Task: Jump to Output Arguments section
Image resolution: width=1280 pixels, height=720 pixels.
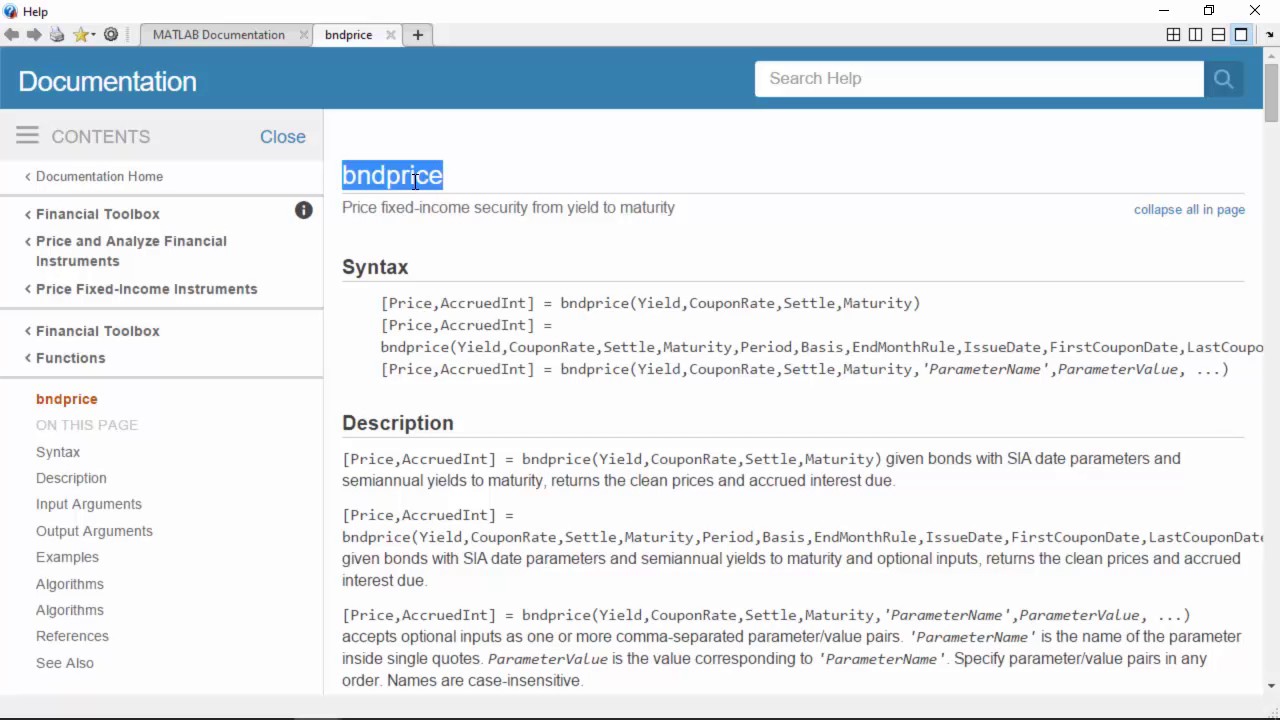Action: [94, 531]
